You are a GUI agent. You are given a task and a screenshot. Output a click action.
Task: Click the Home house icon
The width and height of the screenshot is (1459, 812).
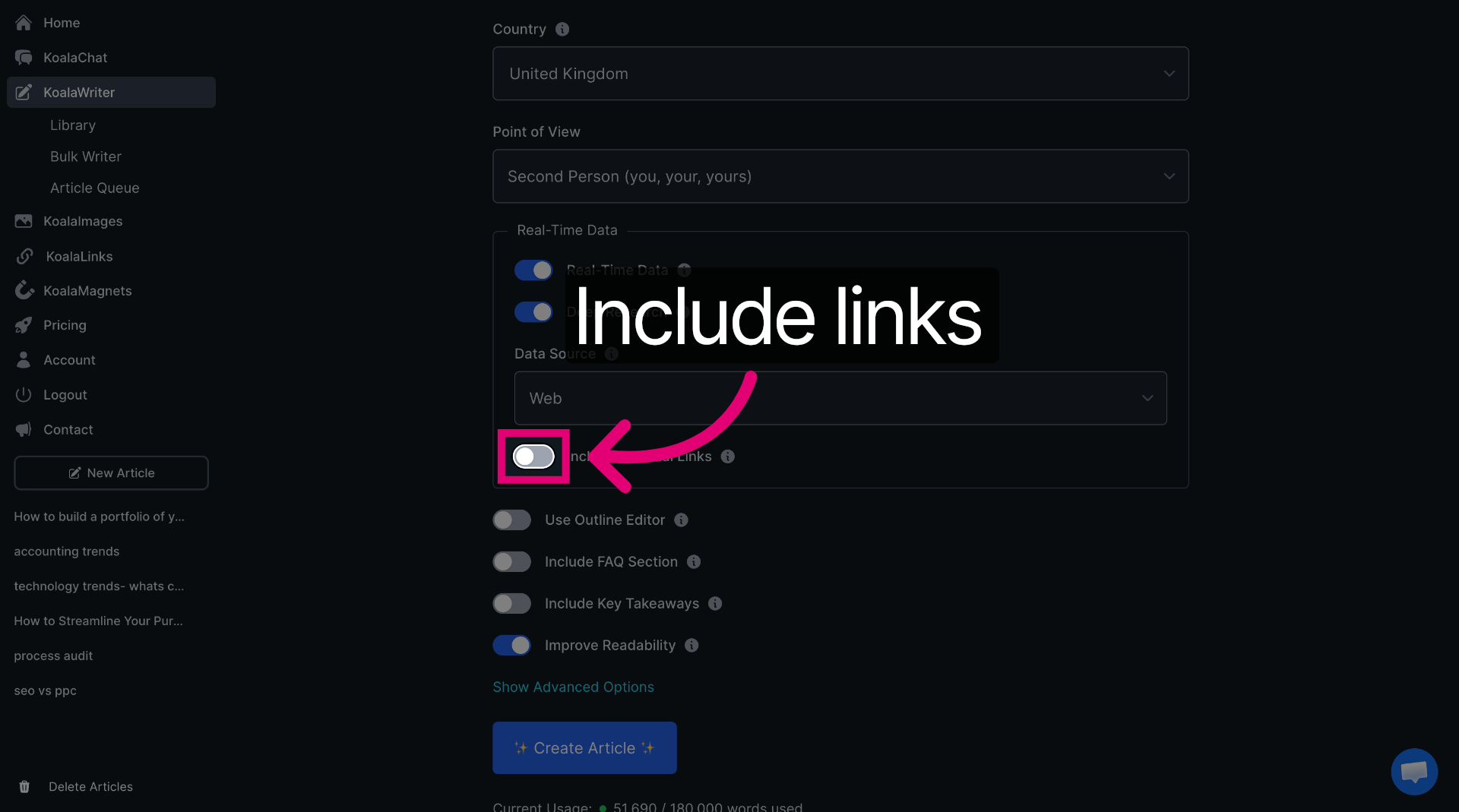pos(24,23)
